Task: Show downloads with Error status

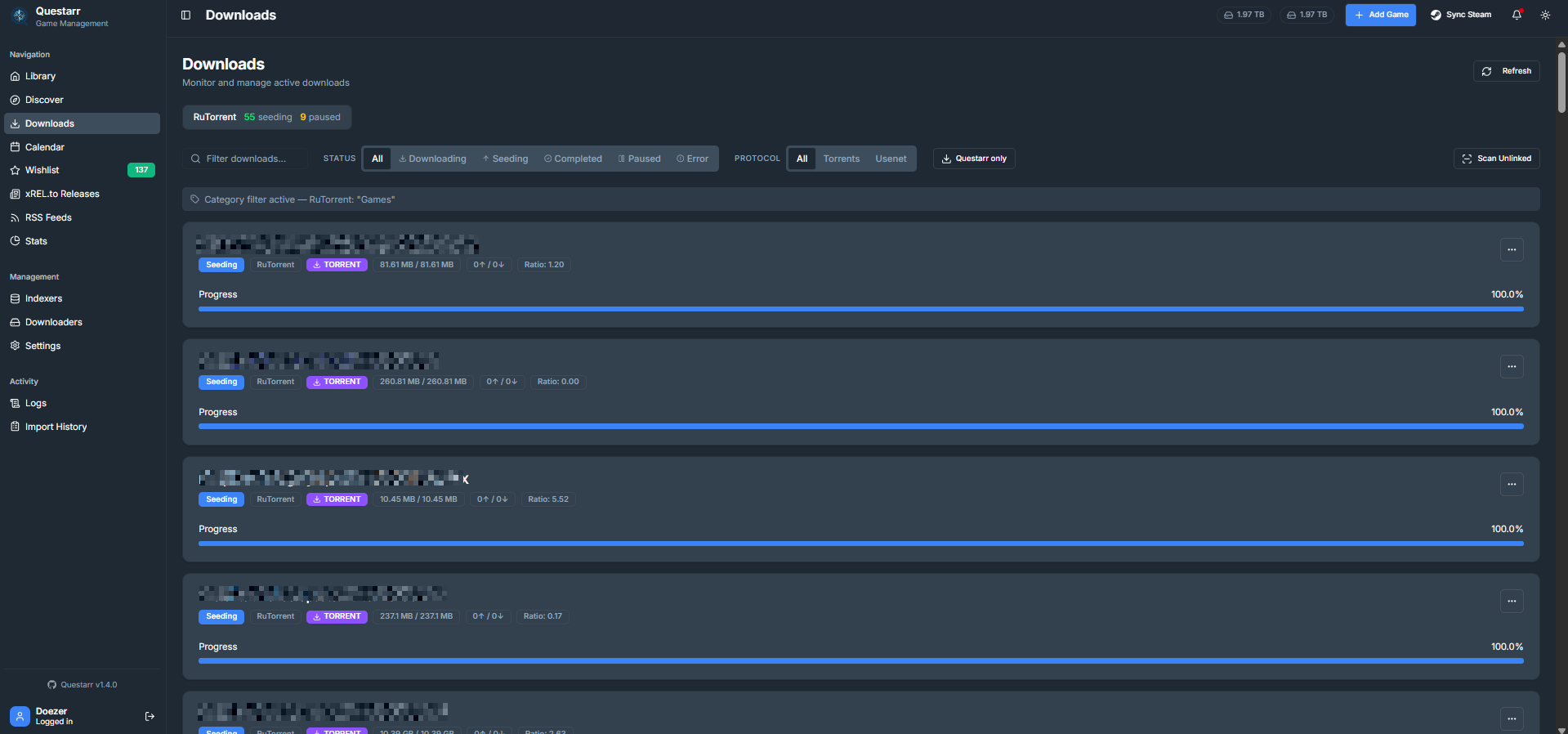Action: click(x=692, y=159)
